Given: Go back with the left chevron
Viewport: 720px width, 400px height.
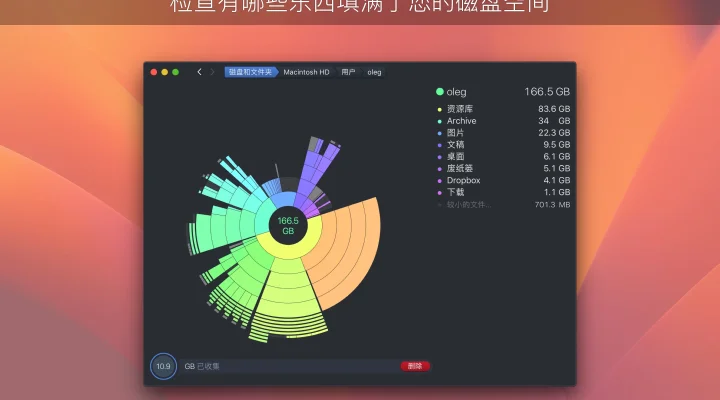Looking at the screenshot, I should tap(199, 72).
